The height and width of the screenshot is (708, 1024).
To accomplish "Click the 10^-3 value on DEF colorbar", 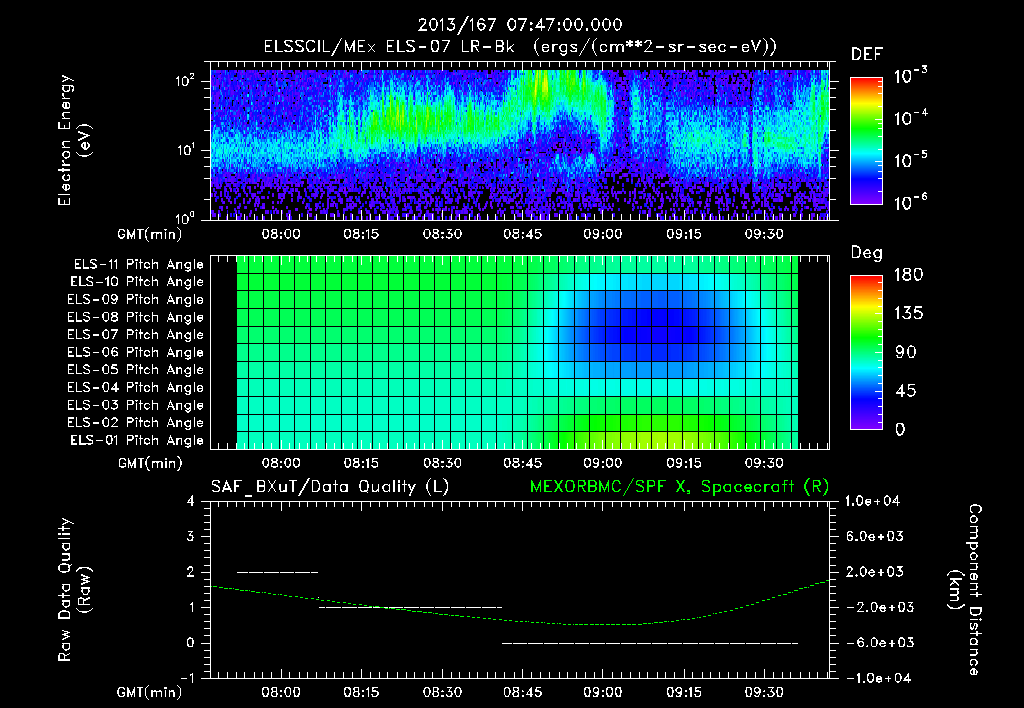I will [910, 76].
